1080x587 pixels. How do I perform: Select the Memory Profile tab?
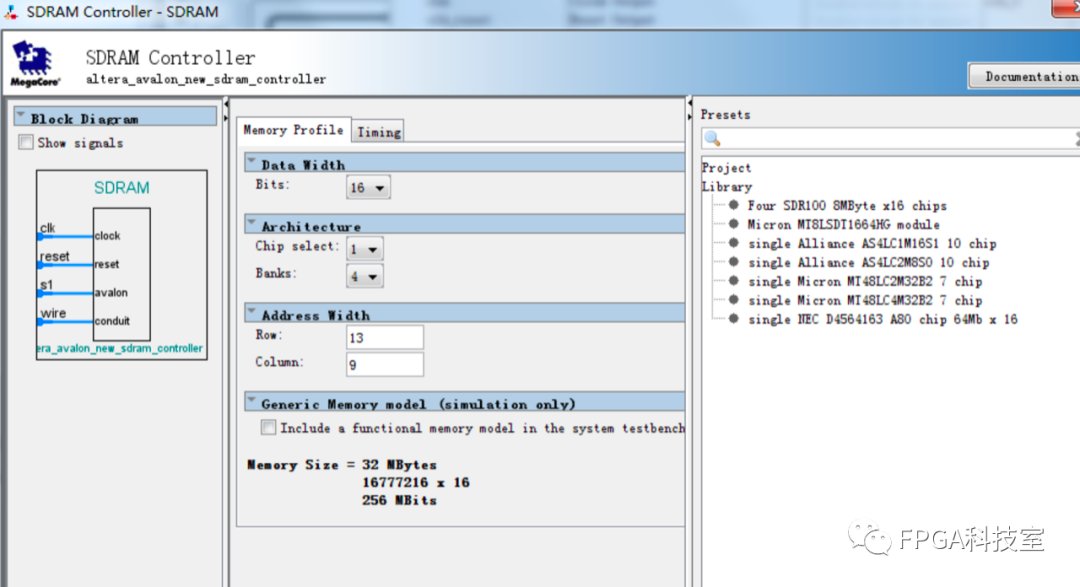[x=293, y=130]
